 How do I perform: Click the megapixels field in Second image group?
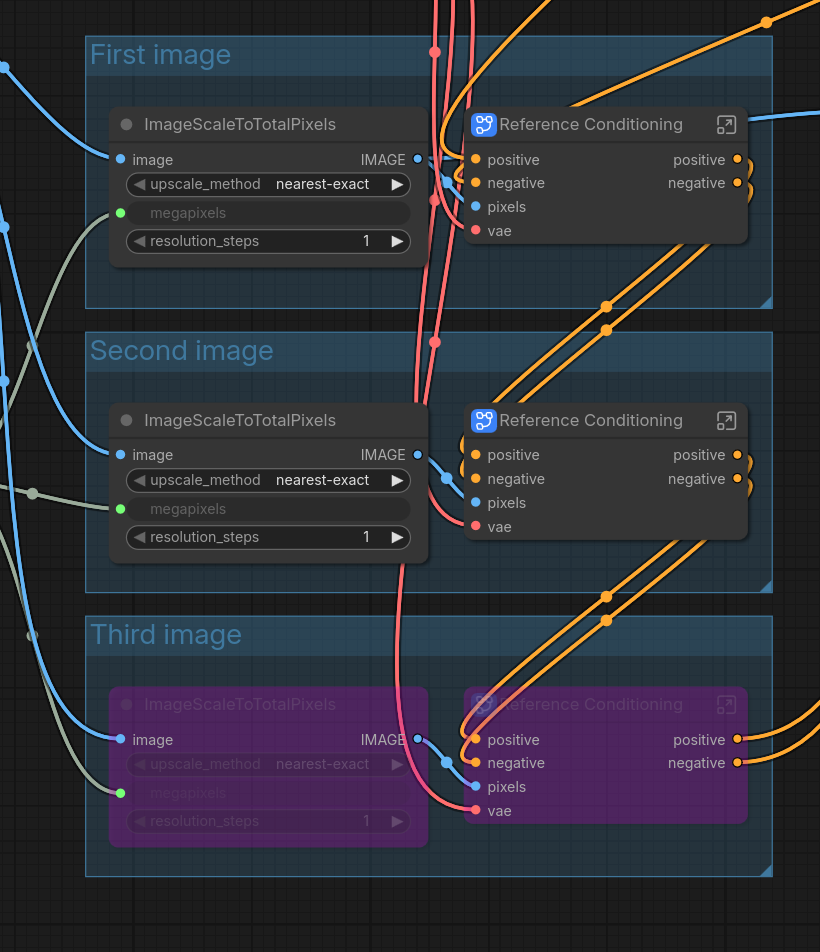[x=268, y=509]
